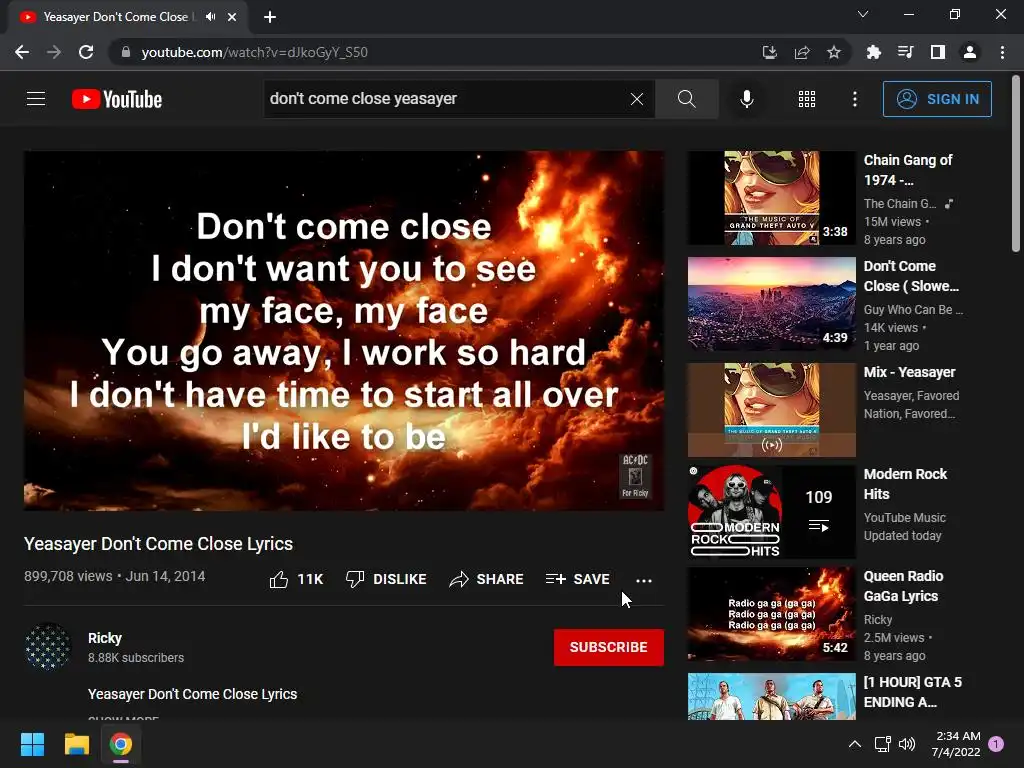Bookmark this tab with star icon

[834, 52]
